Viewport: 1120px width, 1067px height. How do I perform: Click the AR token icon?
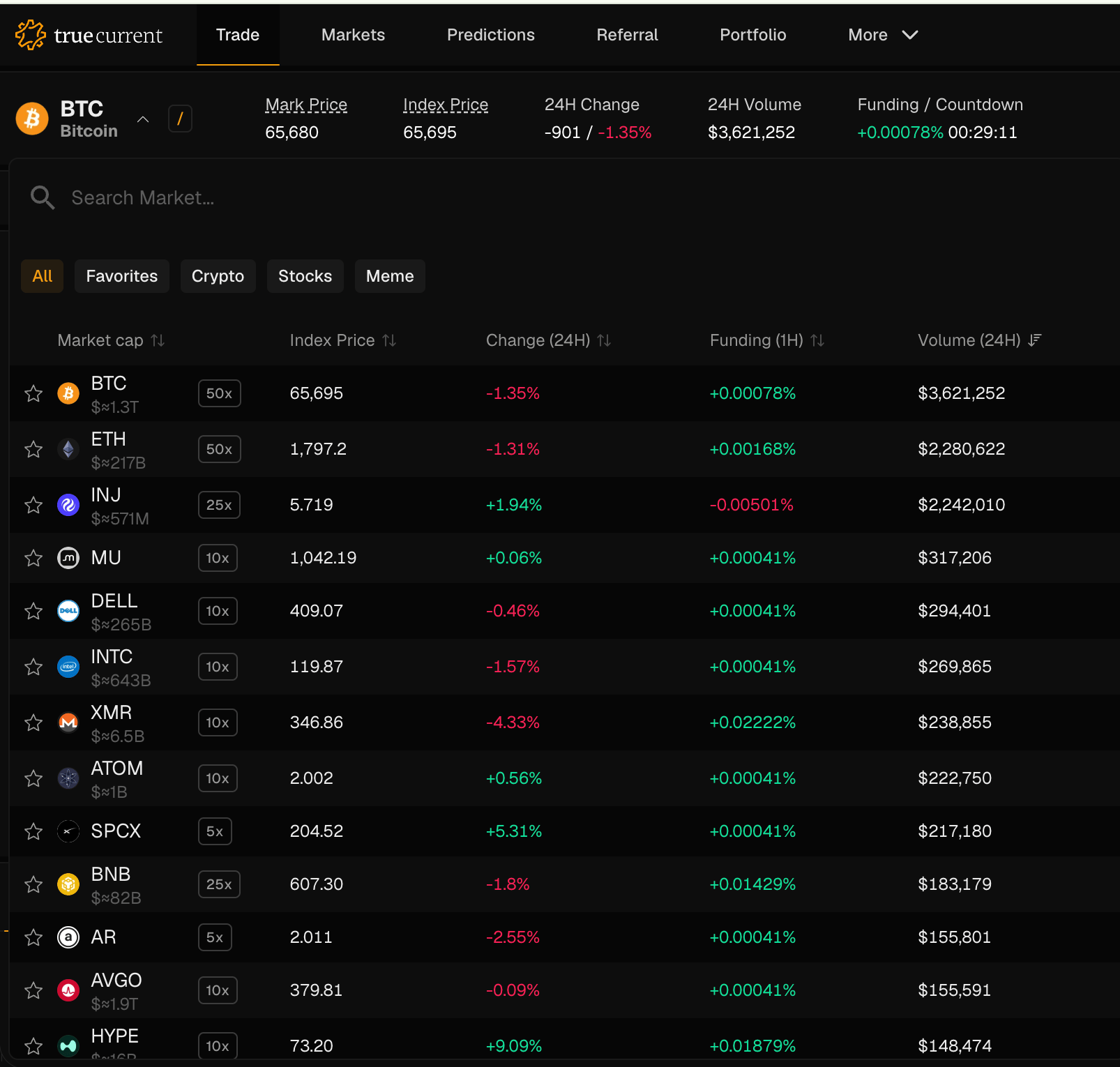[68, 937]
